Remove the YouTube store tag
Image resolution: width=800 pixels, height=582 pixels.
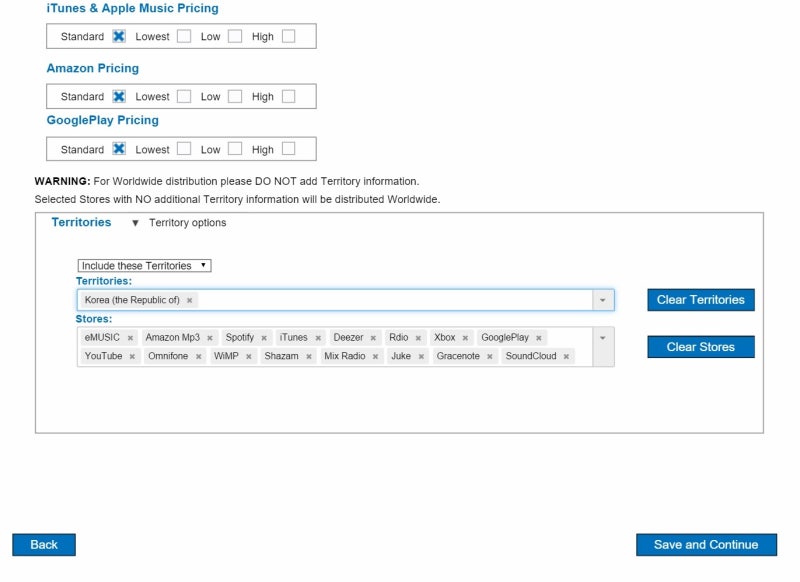[x=132, y=357]
